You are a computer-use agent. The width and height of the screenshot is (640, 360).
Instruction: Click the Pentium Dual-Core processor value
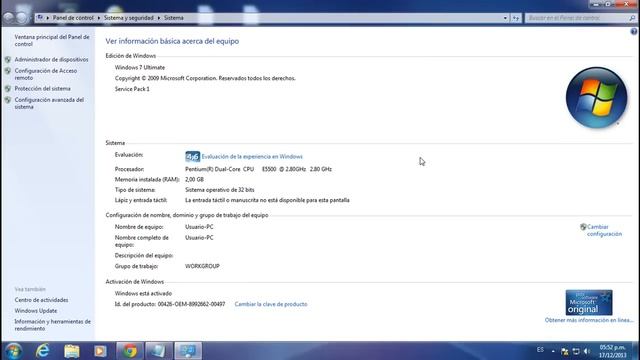pos(258,169)
